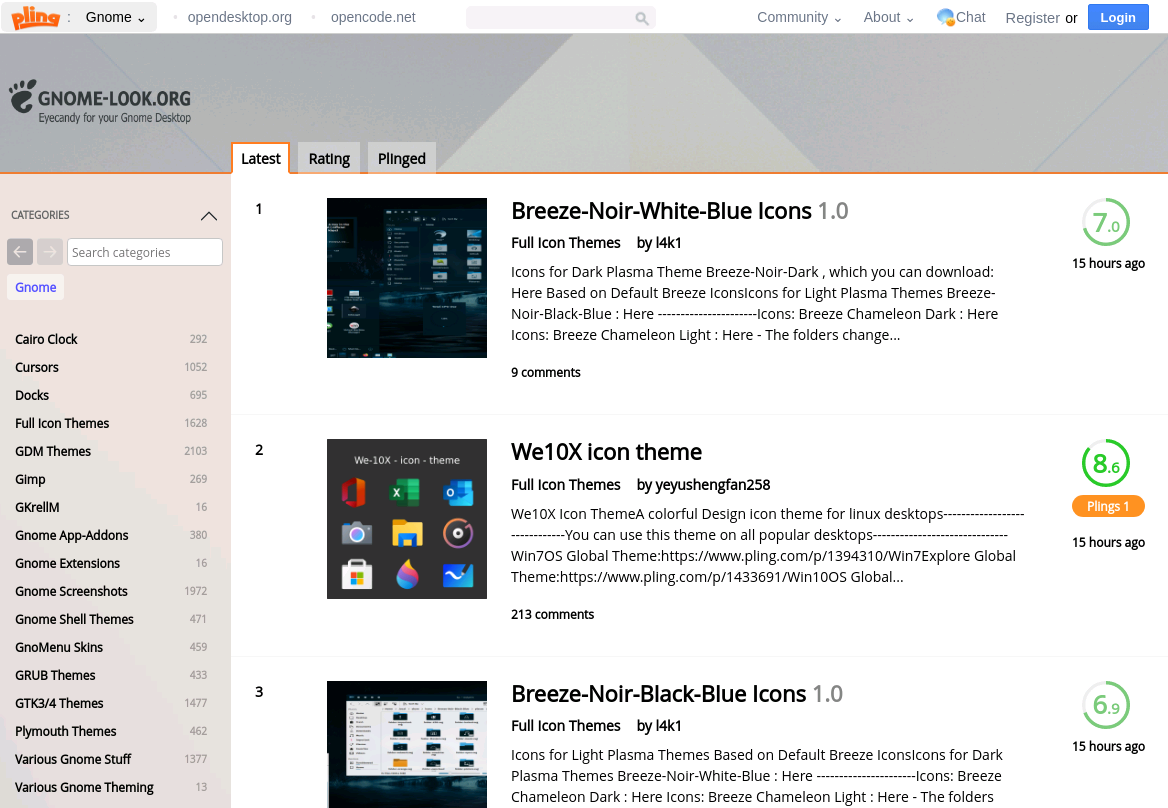Click the 6.9 rating circle
The width and height of the screenshot is (1168, 808).
(1106, 704)
